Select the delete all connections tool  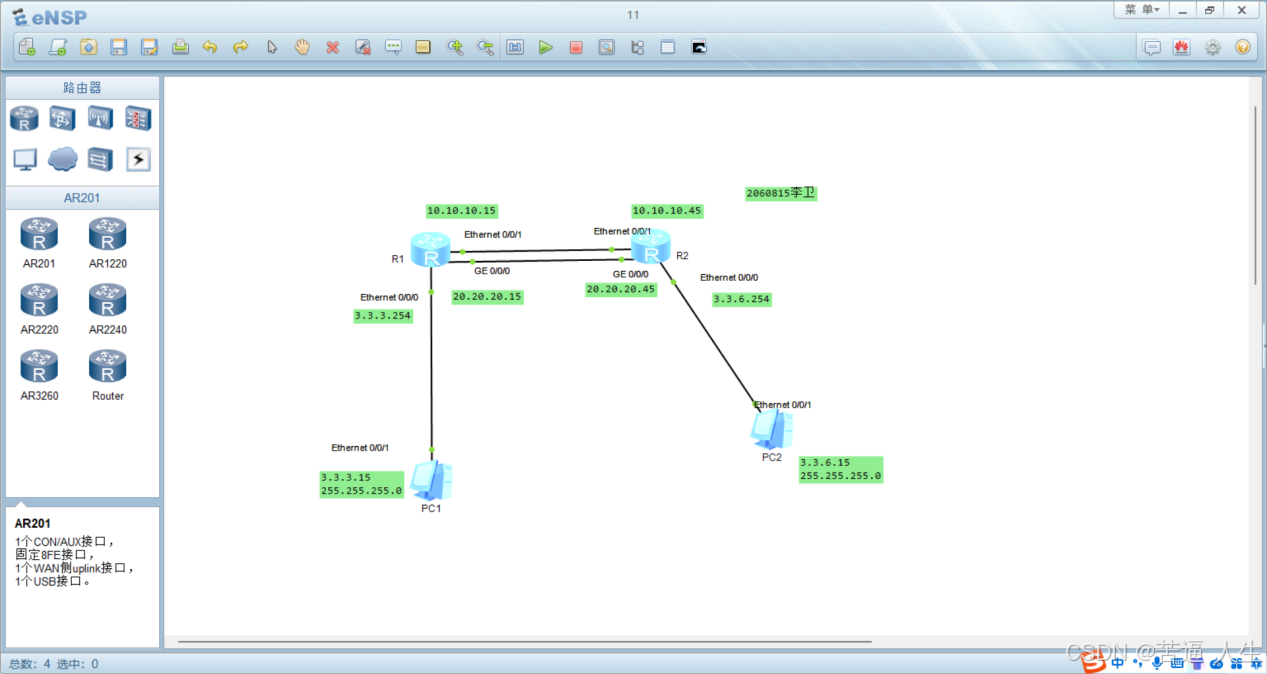(363, 47)
